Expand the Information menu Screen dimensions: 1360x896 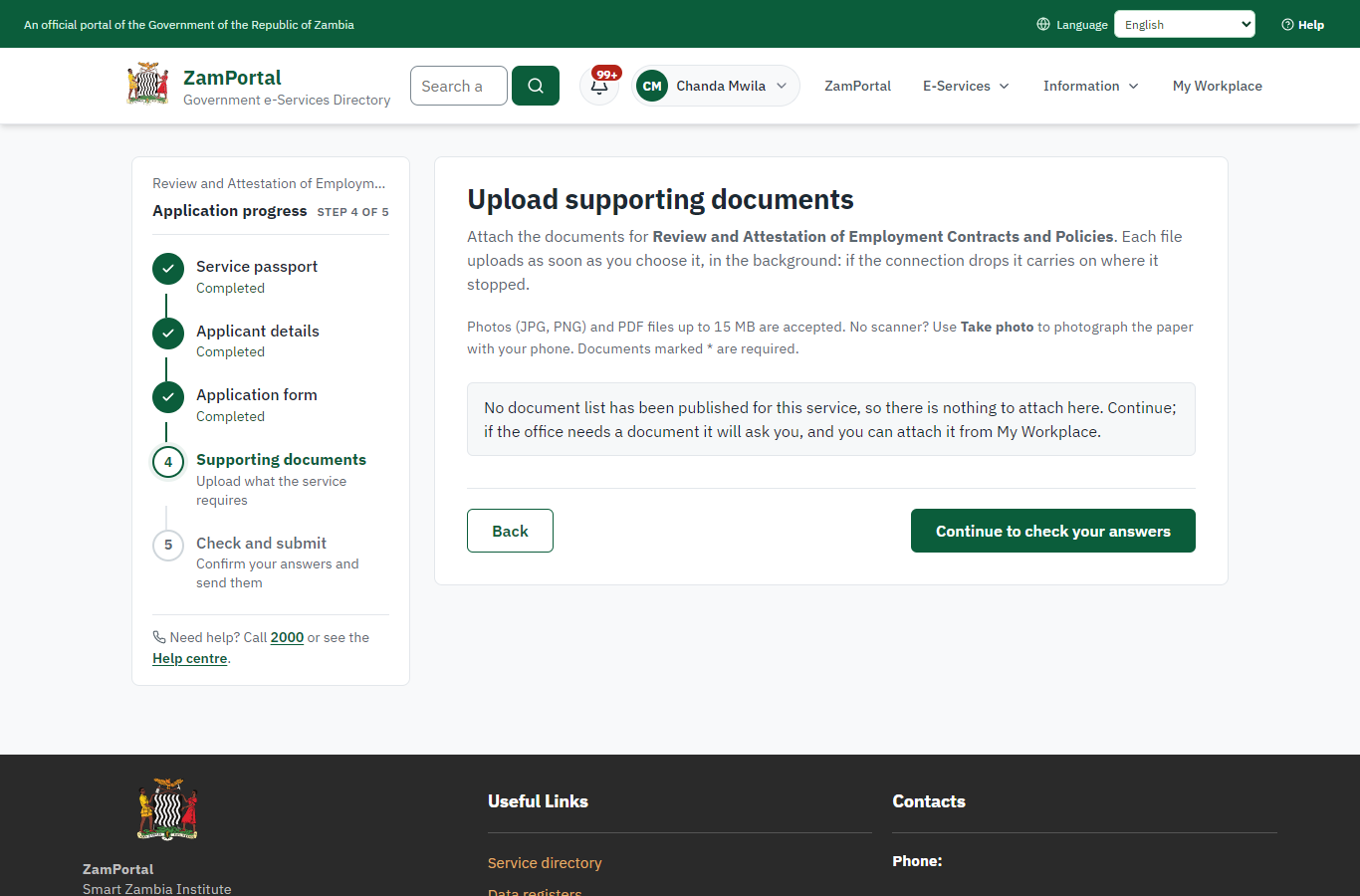pyautogui.click(x=1091, y=86)
